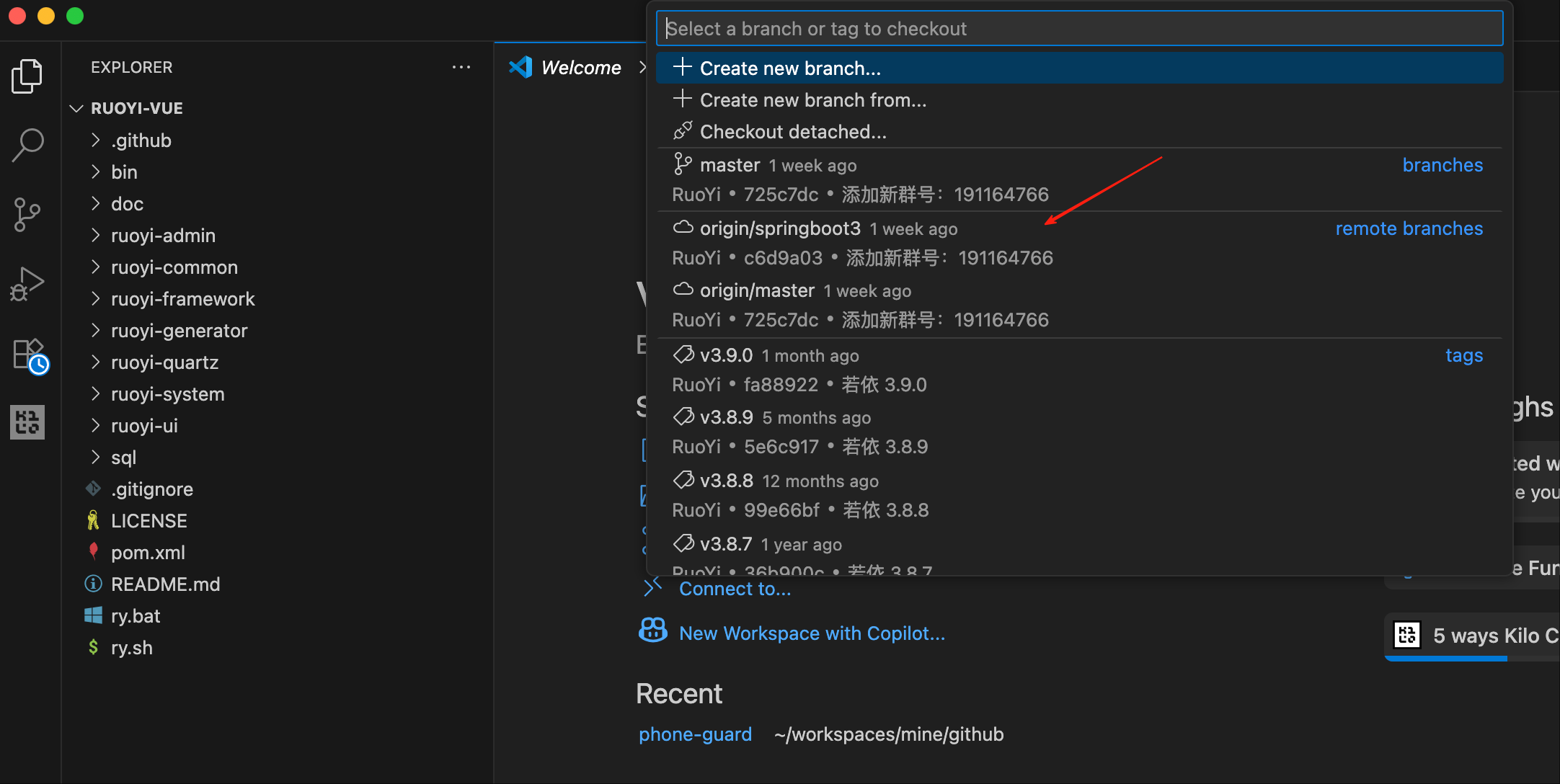
Task: Select Create new branch option
Action: pos(790,68)
